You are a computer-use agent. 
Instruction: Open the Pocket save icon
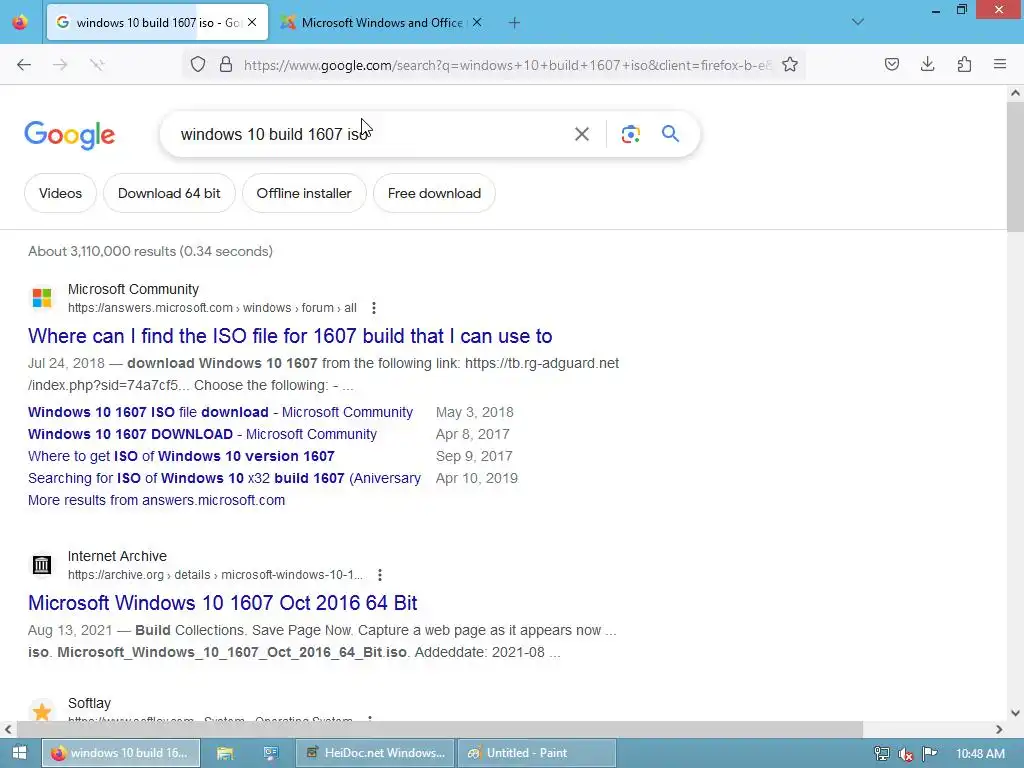point(891,64)
